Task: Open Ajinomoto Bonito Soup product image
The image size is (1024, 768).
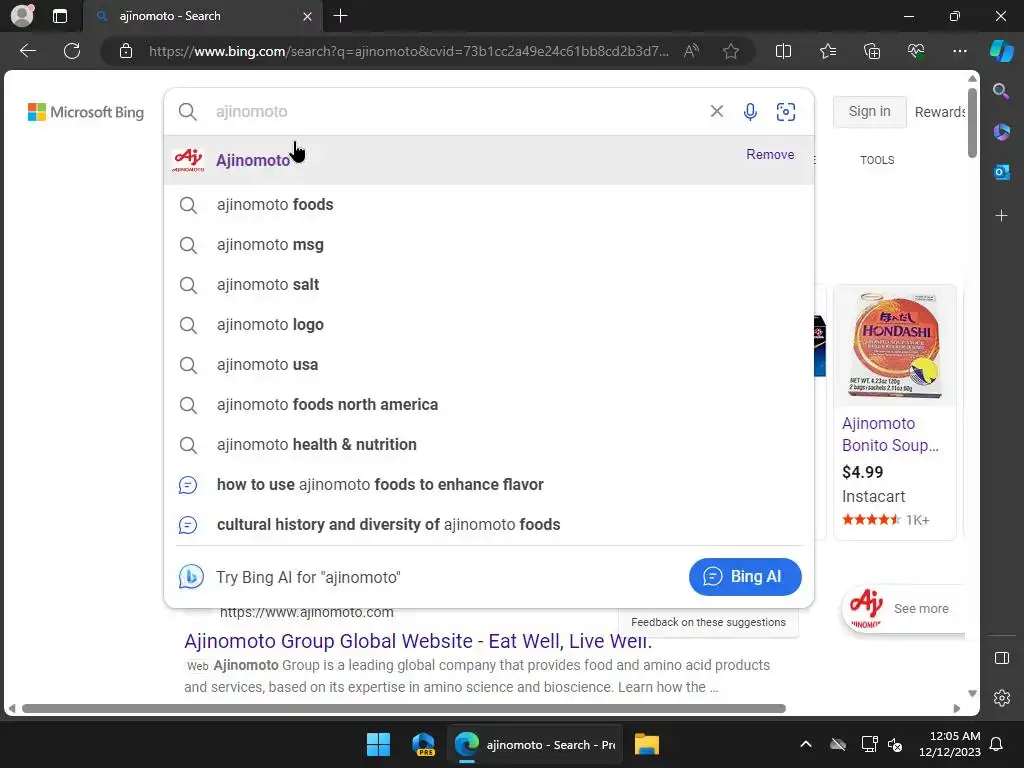Action: tap(895, 345)
